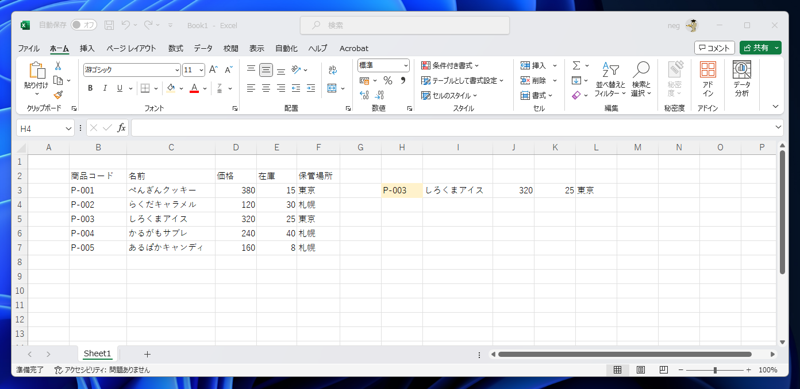Click the Decrease Decimal icon

pyautogui.click(x=380, y=95)
